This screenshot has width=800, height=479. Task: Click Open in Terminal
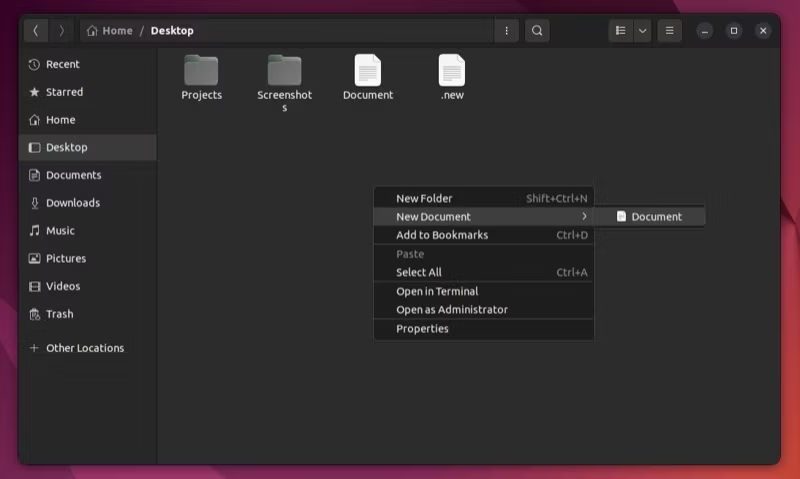coord(437,291)
